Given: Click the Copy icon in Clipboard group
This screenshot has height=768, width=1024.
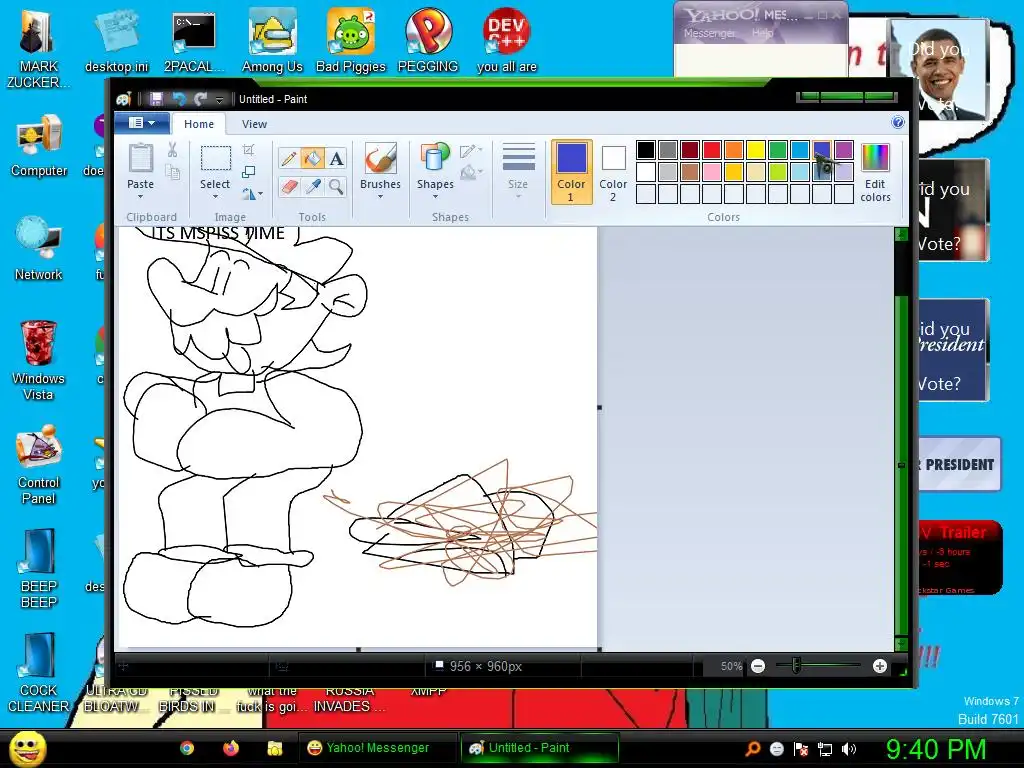Looking at the screenshot, I should [172, 172].
